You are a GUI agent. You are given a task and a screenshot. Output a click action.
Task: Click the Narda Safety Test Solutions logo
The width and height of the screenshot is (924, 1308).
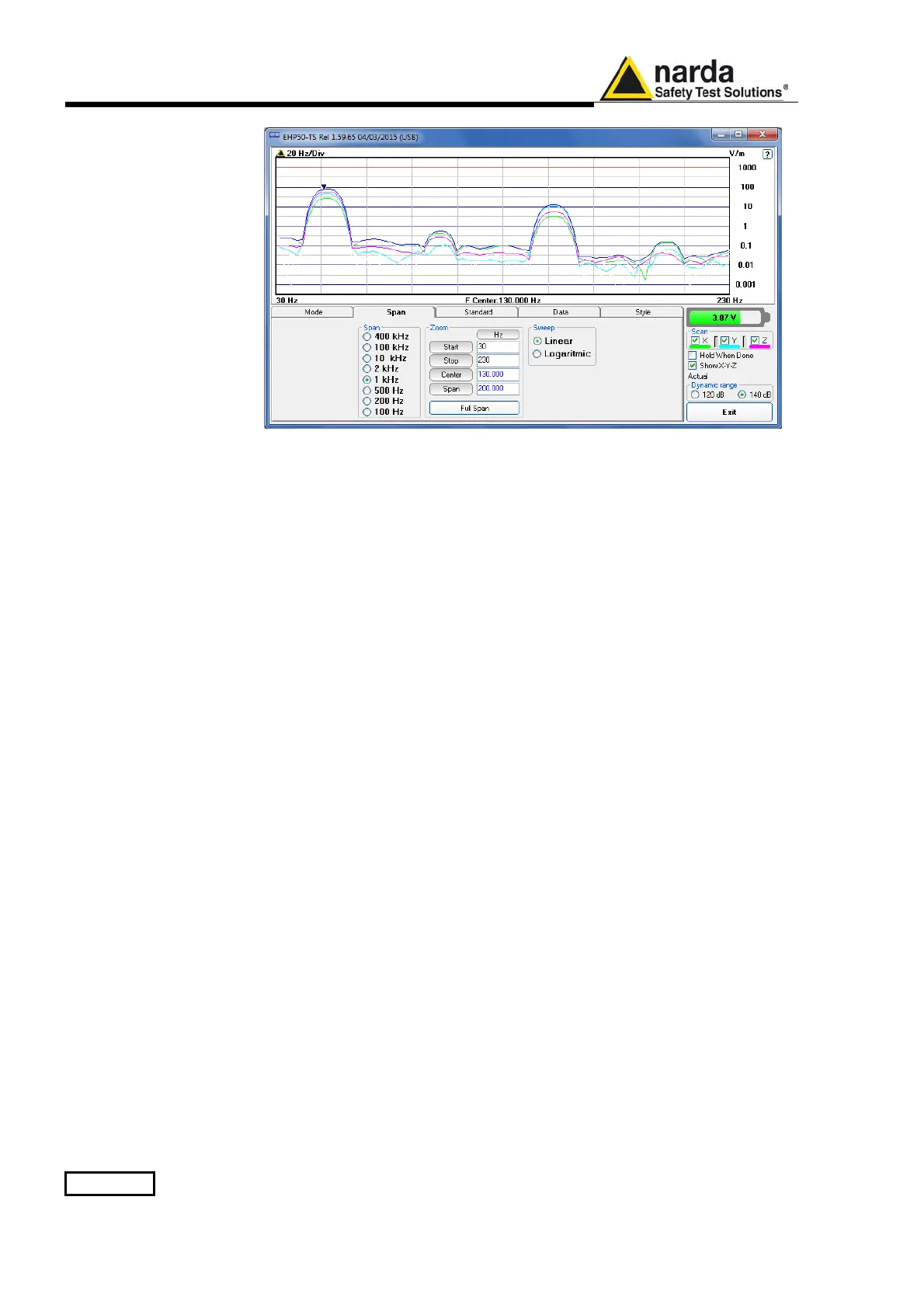(x=694, y=80)
